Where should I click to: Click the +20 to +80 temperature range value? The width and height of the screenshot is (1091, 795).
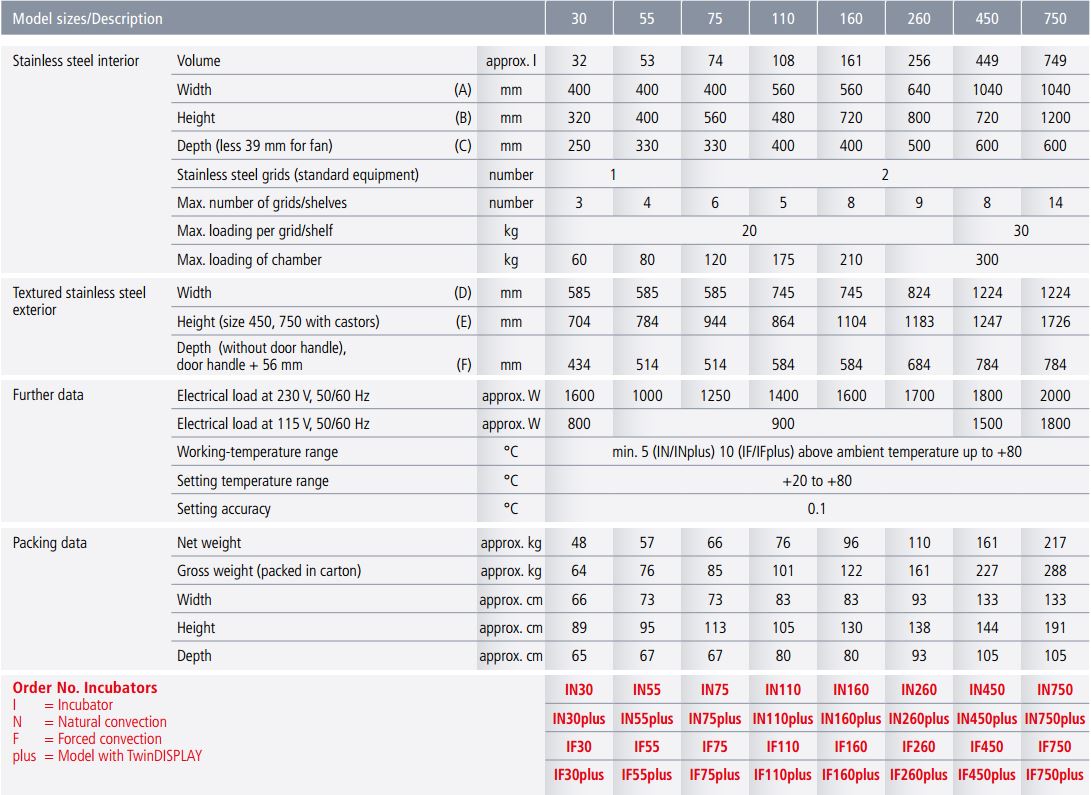[817, 481]
